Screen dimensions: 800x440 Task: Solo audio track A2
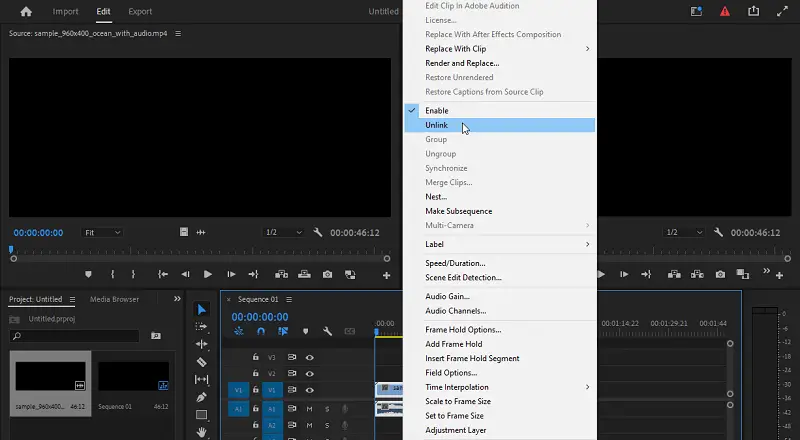pyautogui.click(x=327, y=425)
